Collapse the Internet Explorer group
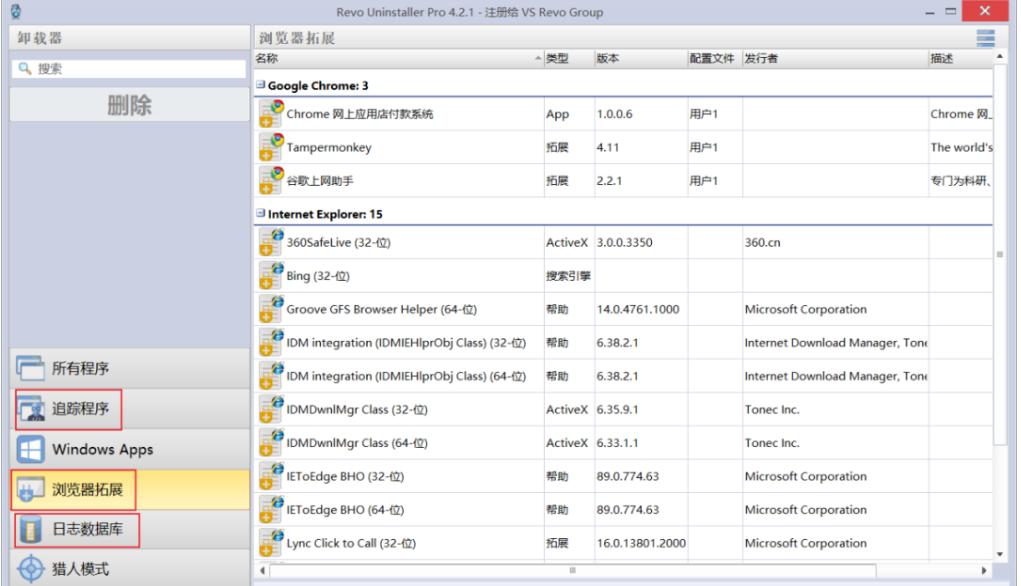This screenshot has height=586, width=1021. (x=260, y=214)
